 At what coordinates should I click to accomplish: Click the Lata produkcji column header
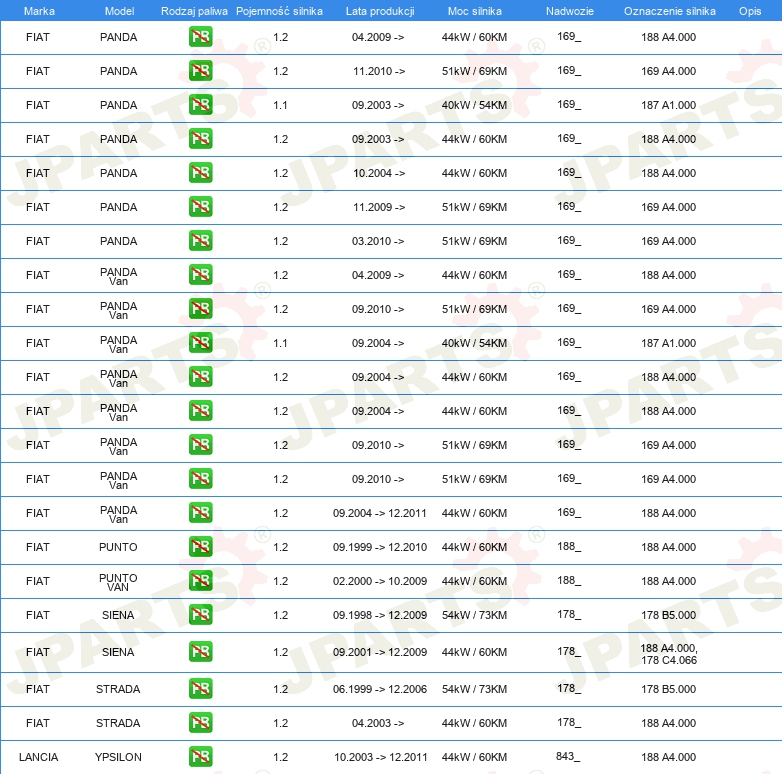[380, 11]
